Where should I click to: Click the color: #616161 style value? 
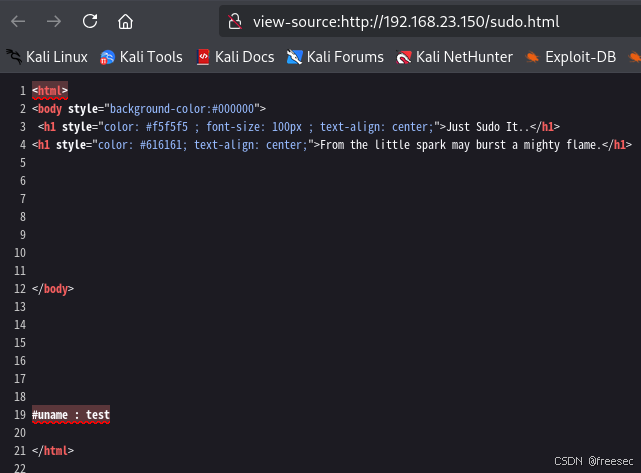click(x=143, y=145)
